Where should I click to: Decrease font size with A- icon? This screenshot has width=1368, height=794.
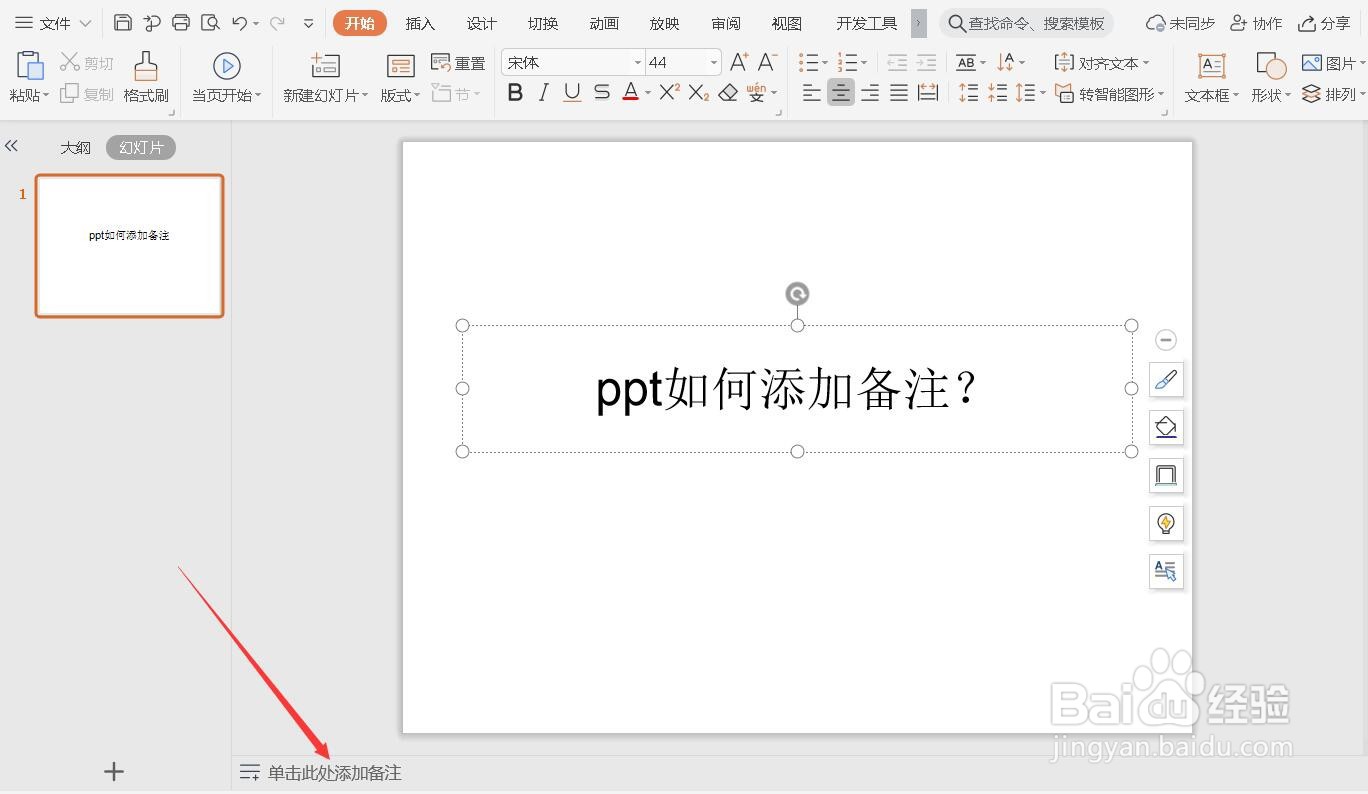click(767, 62)
